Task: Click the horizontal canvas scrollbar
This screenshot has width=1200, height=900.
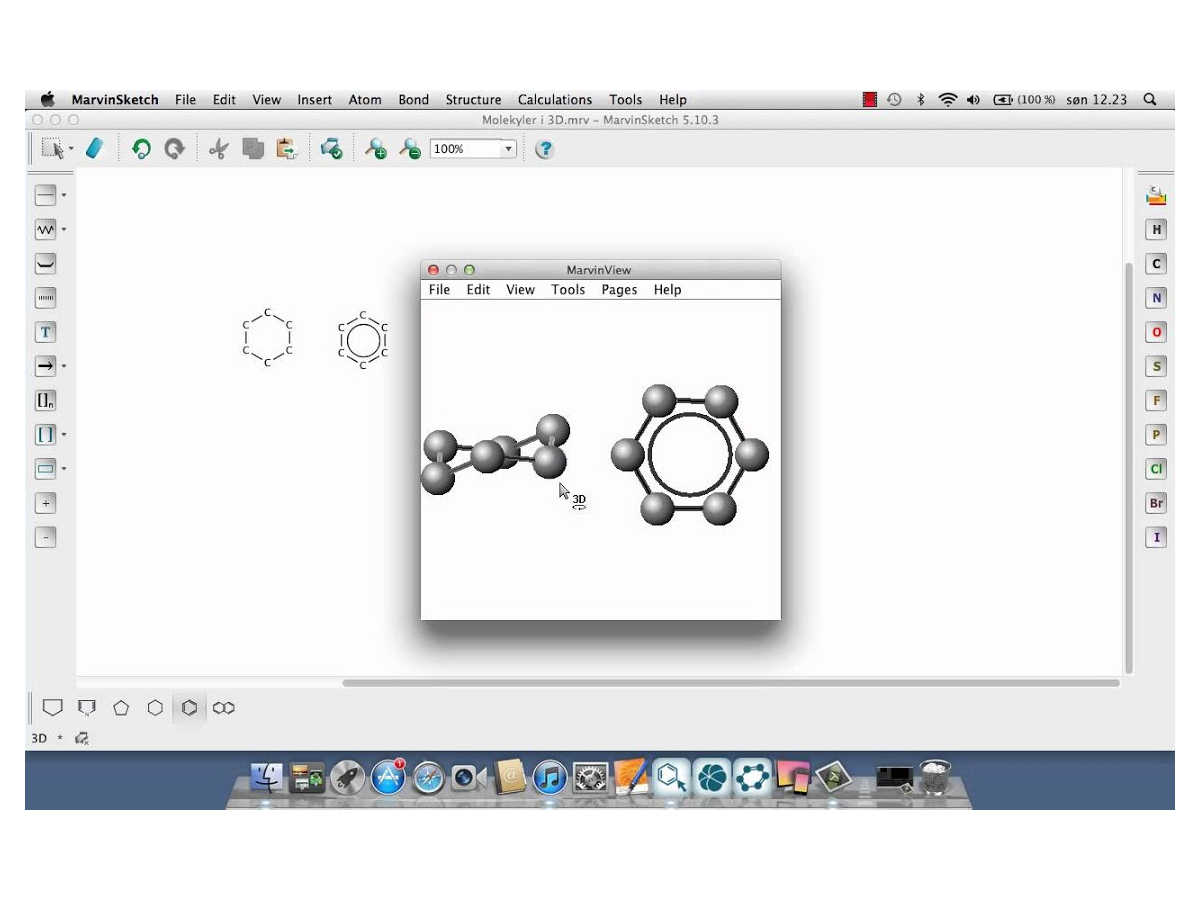Action: (x=730, y=683)
